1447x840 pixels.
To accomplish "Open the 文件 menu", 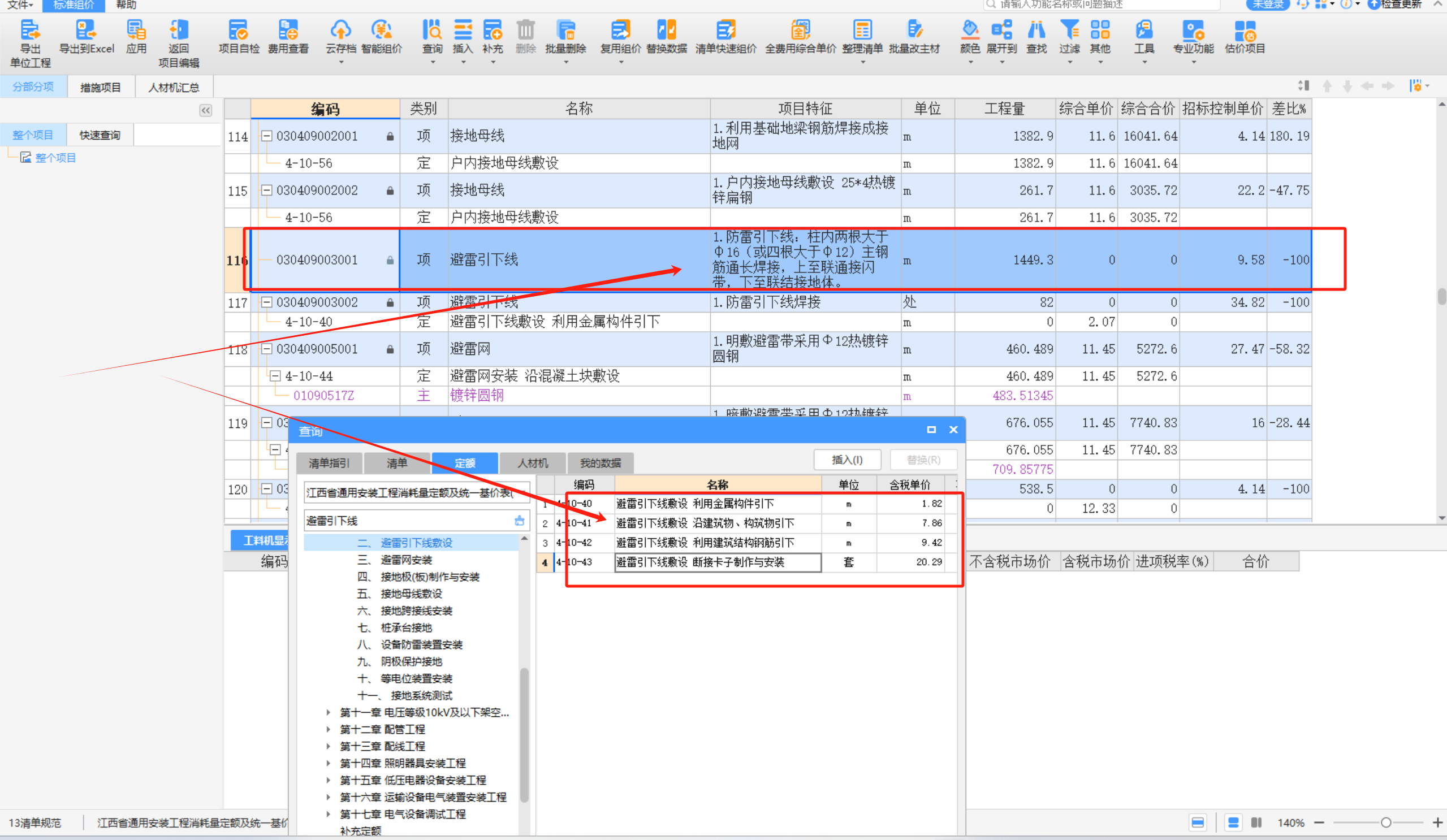I will [19, 5].
